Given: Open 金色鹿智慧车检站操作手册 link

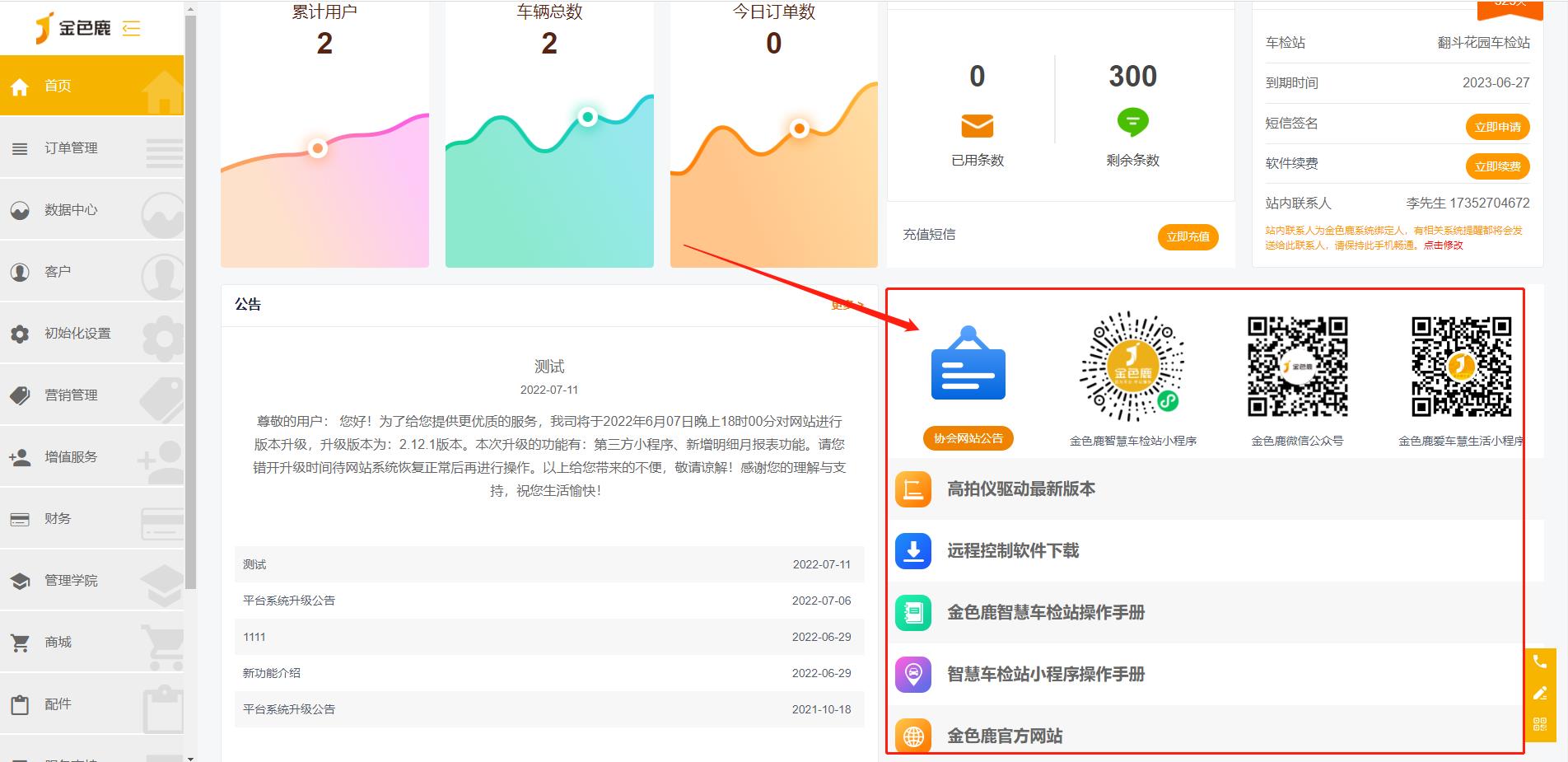Looking at the screenshot, I should [1046, 613].
